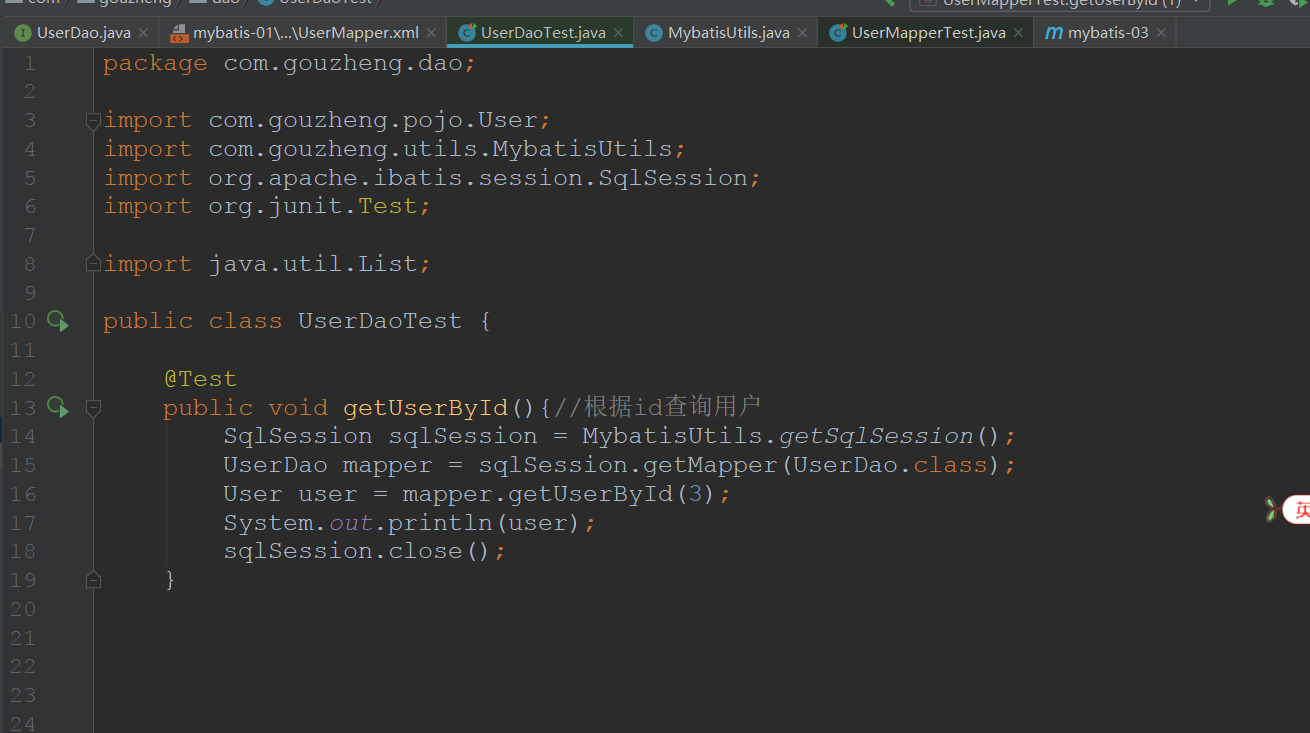Viewport: 1310px width, 733px height.
Task: Click import com.gouzheng.pojo.User line
Action: 327,120
